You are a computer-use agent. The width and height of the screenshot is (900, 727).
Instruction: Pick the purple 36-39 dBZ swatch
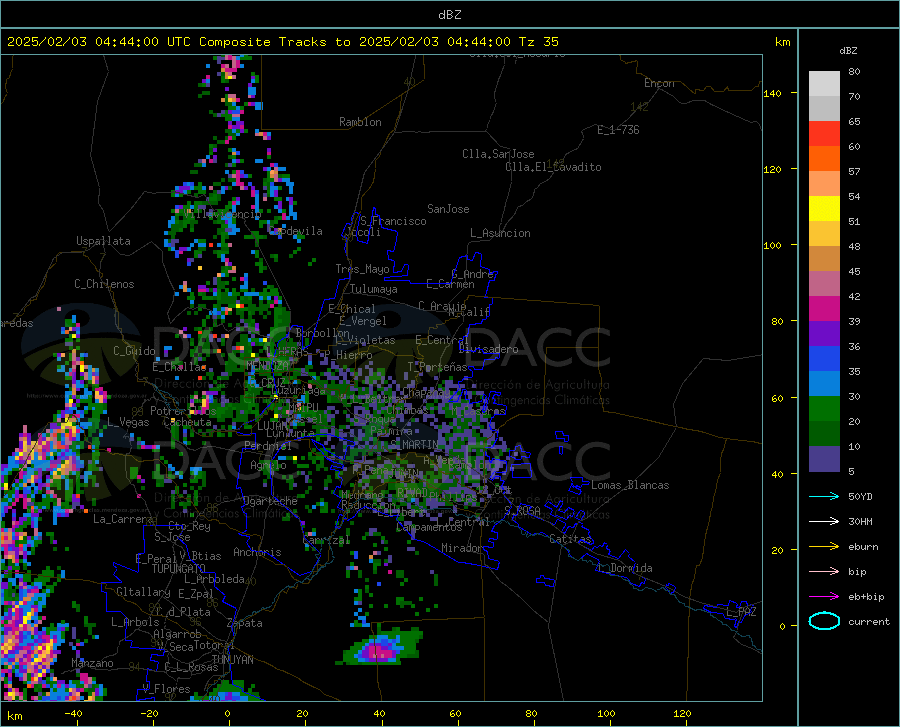pyautogui.click(x=824, y=334)
